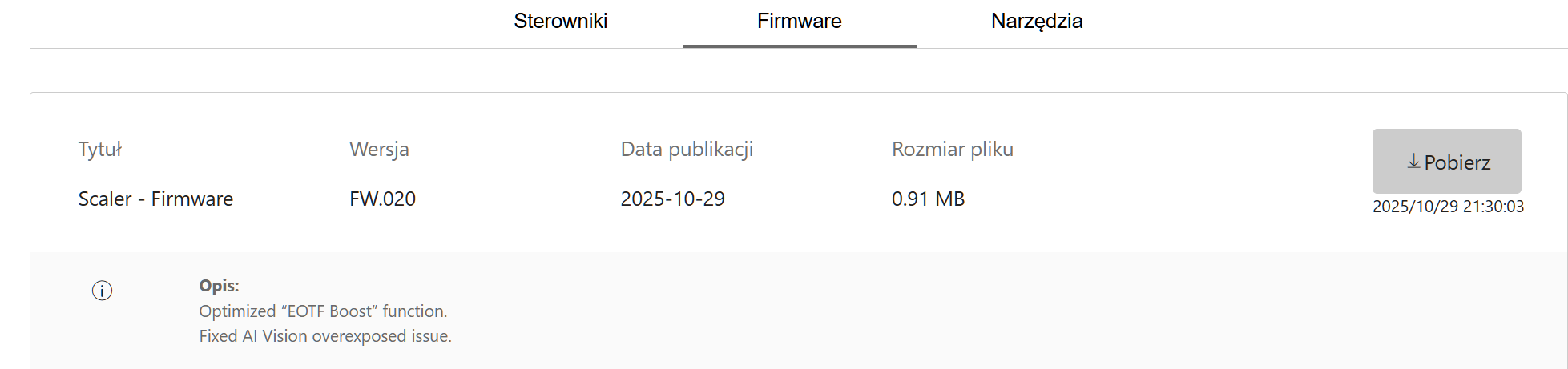1568x369 pixels.
Task: Click the Wersja column header
Action: [x=379, y=150]
